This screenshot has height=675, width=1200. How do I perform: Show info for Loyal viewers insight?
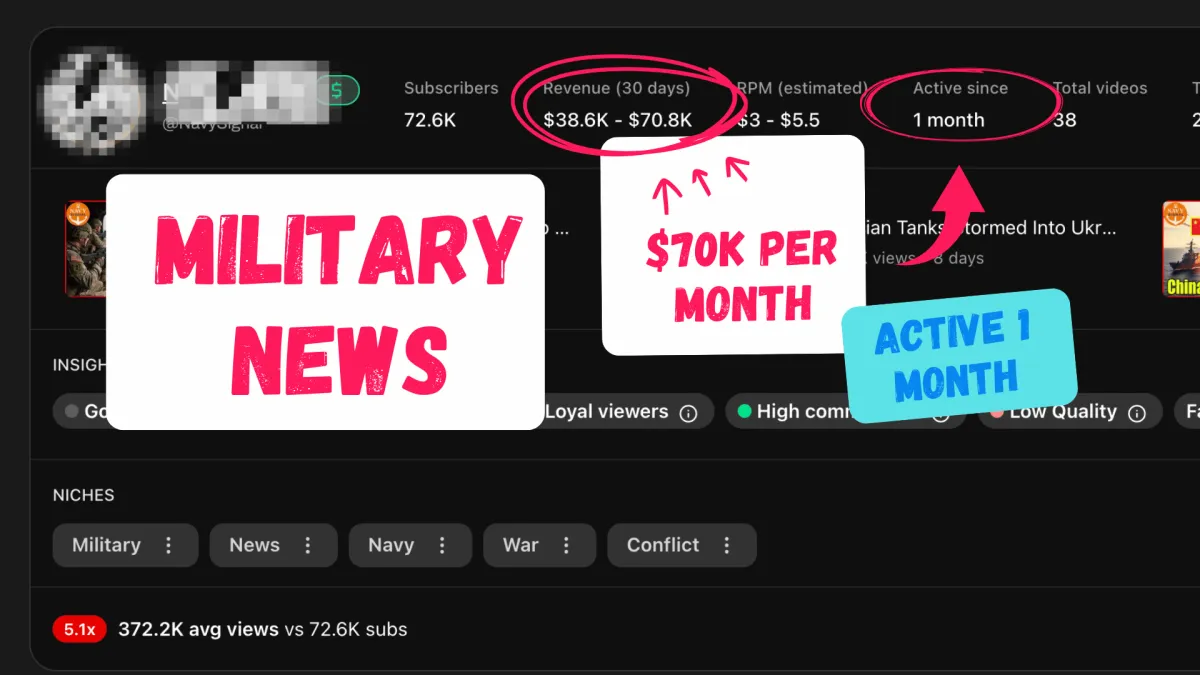click(688, 412)
